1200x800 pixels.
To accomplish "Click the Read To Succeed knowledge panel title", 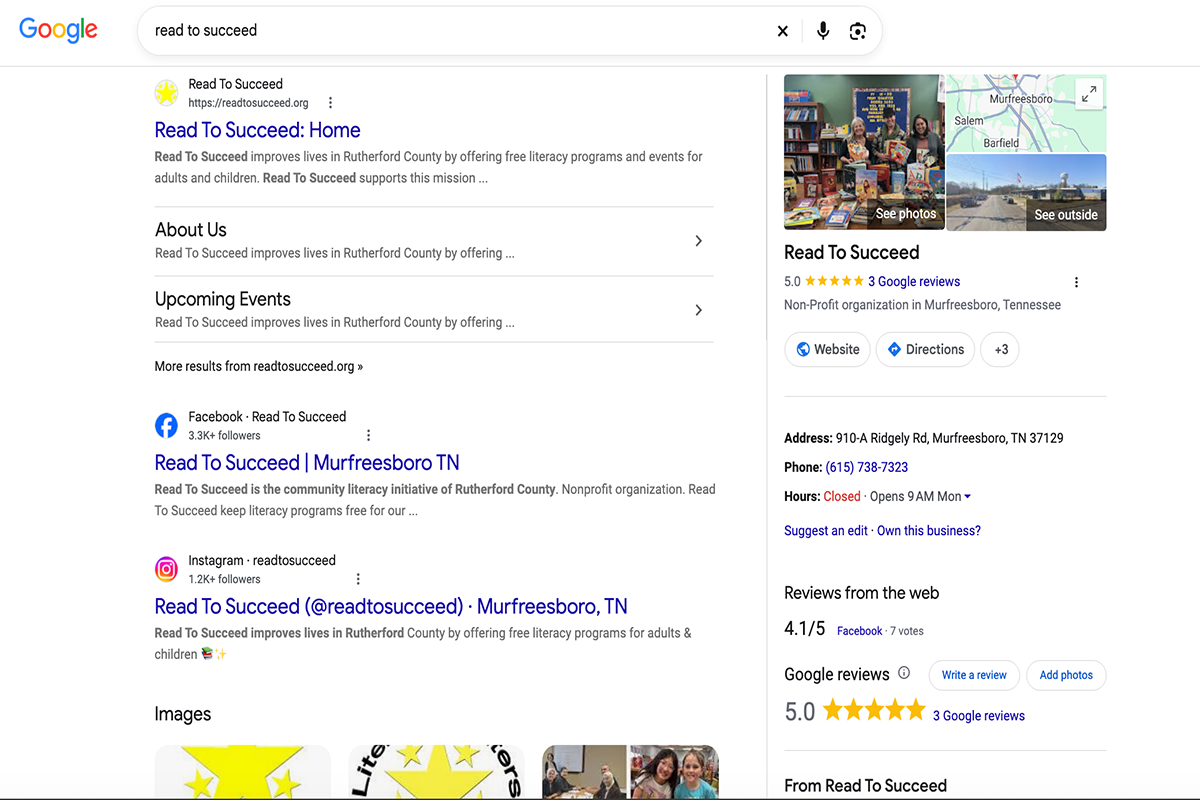I will 852,253.
